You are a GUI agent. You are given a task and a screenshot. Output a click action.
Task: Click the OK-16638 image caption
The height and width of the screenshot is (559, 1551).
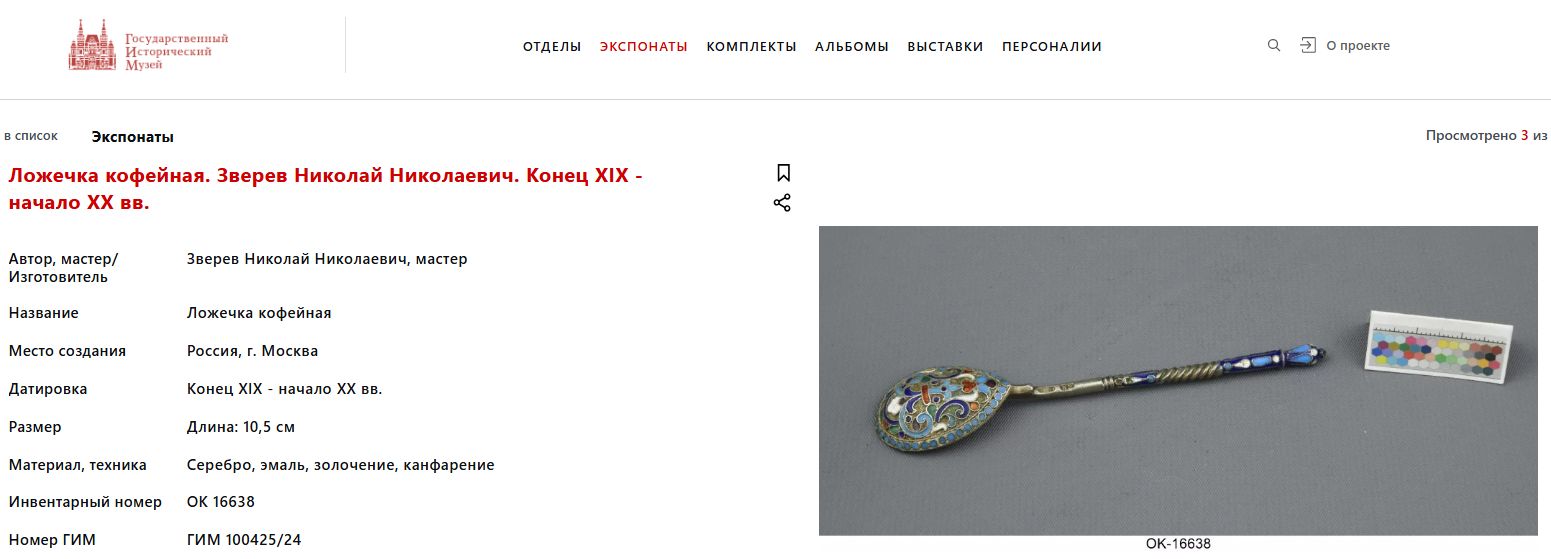click(1178, 544)
